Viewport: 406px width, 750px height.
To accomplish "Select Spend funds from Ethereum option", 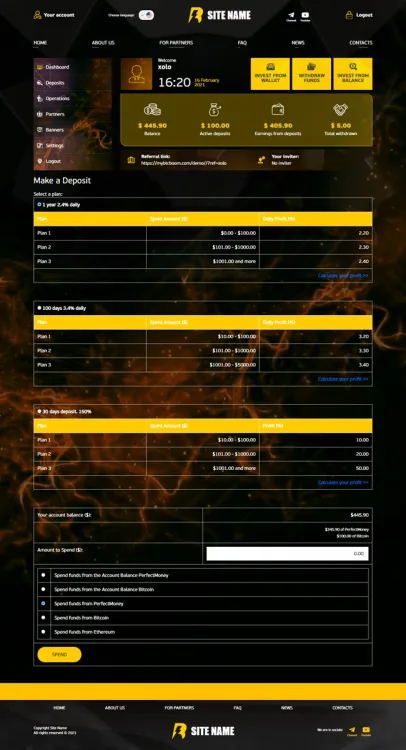I will pos(43,632).
